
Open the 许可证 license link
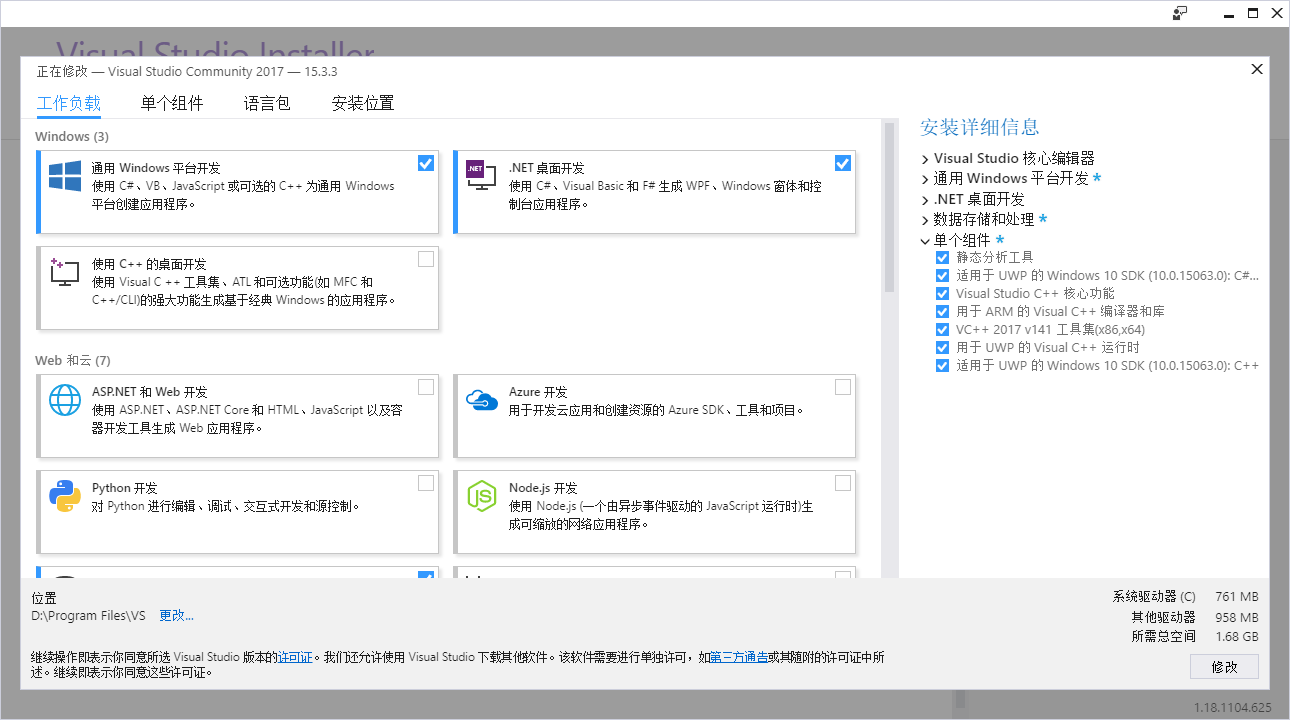click(x=295, y=657)
